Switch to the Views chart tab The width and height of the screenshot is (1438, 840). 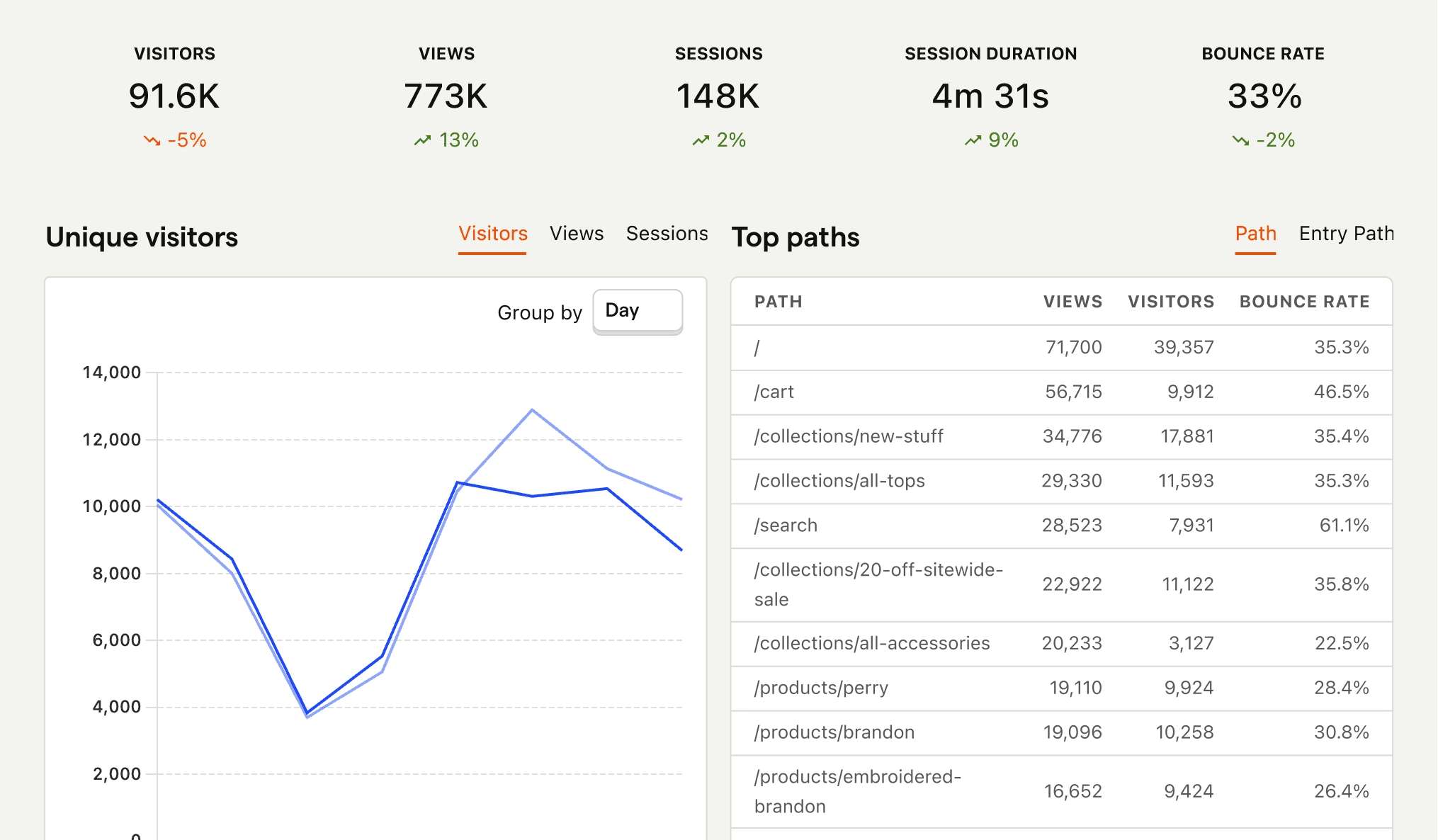576,234
